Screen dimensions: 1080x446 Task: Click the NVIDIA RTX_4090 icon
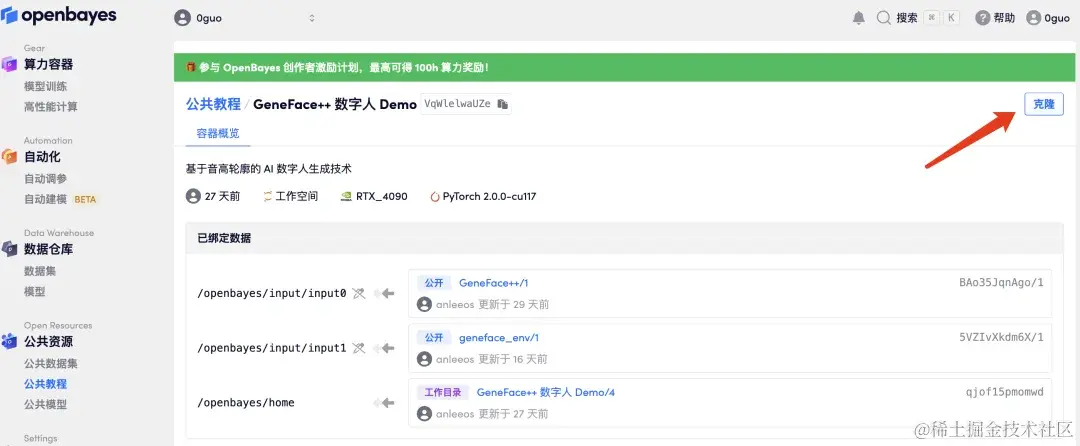346,196
